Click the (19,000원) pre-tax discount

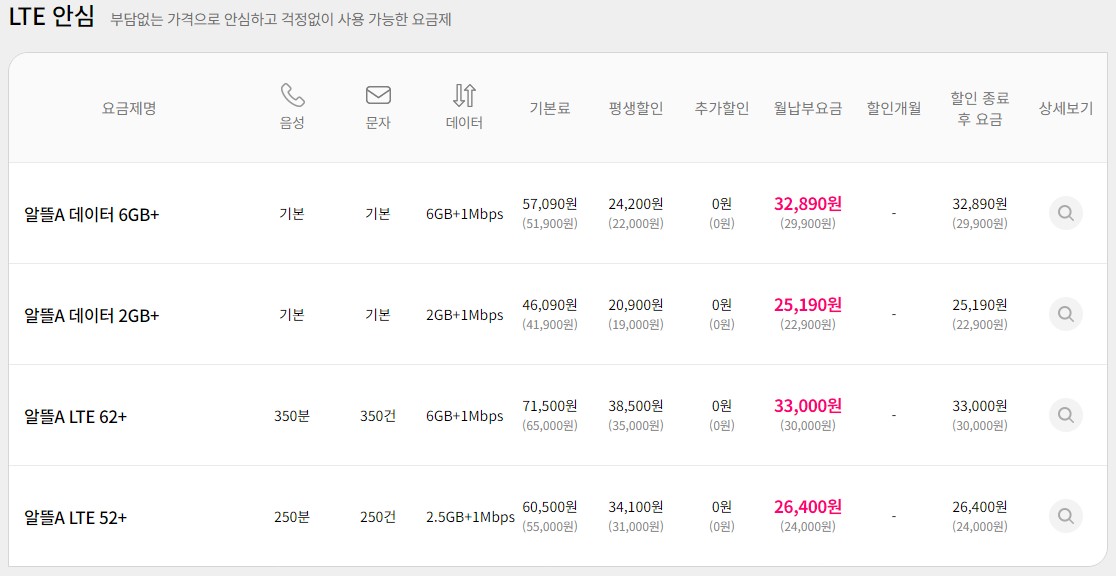(636, 325)
